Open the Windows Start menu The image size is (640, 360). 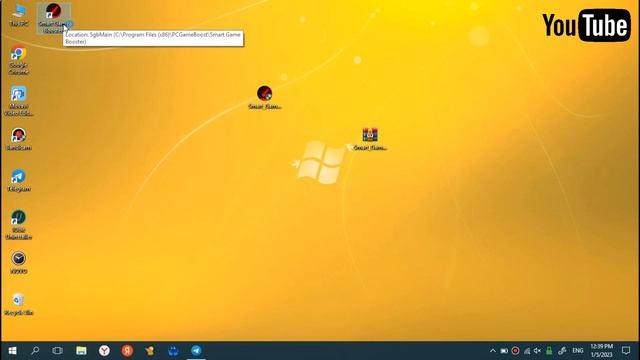tap(12, 351)
